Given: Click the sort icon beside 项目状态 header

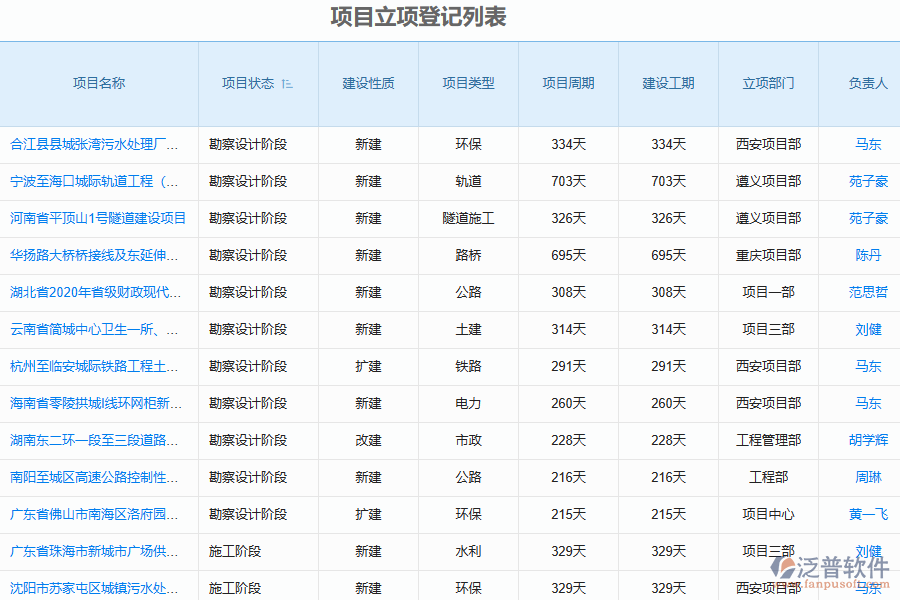Looking at the screenshot, I should click(x=288, y=84).
